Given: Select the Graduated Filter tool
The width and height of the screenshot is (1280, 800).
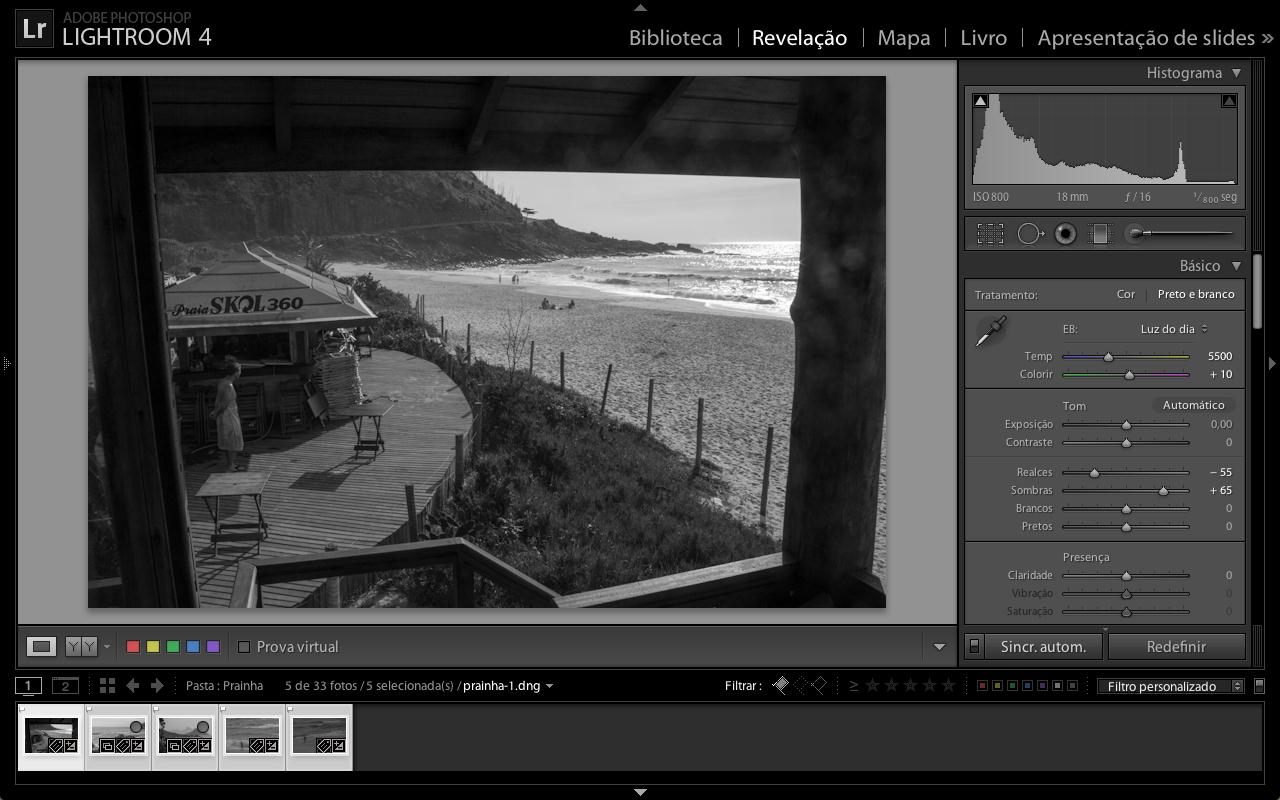Looking at the screenshot, I should 1100,234.
